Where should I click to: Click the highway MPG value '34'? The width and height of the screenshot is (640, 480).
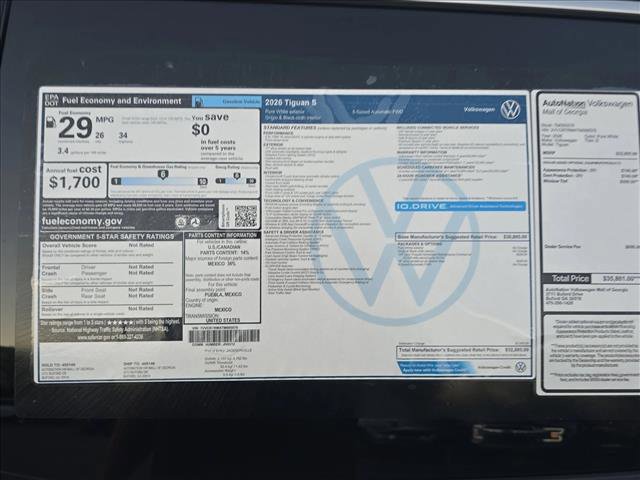pos(123,135)
